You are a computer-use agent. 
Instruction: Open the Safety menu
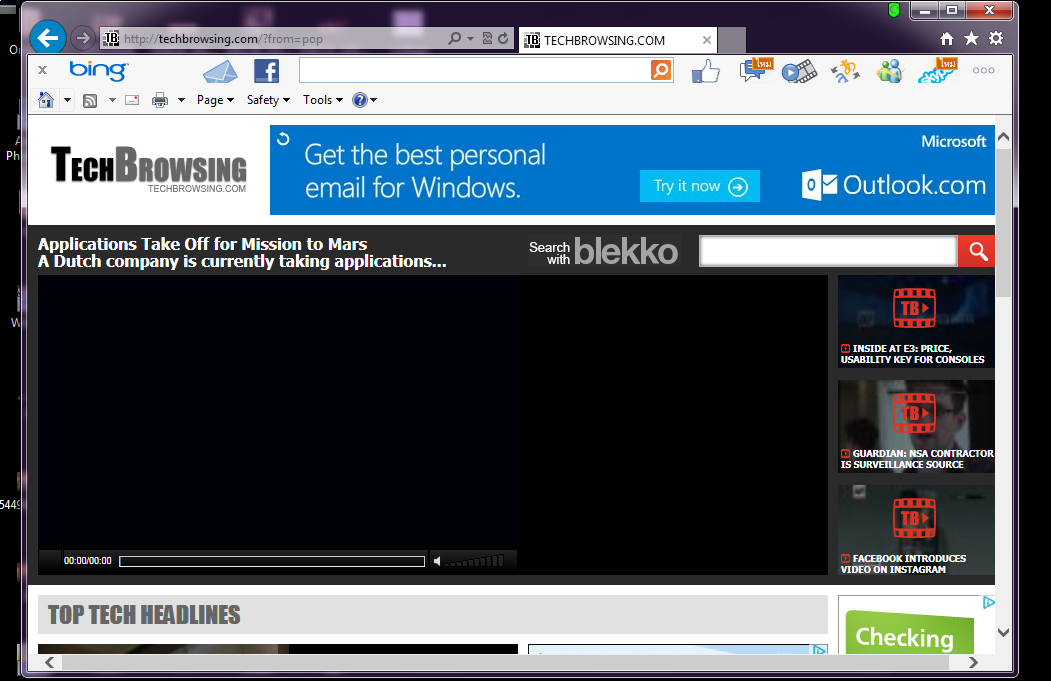pos(268,100)
